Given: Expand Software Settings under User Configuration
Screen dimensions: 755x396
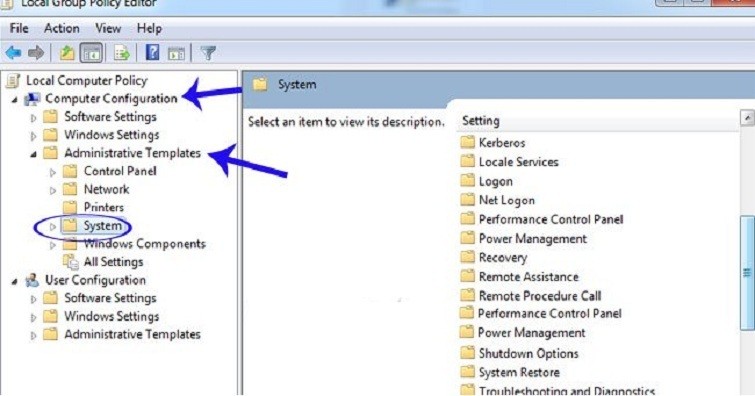Looking at the screenshot, I should pyautogui.click(x=33, y=299).
